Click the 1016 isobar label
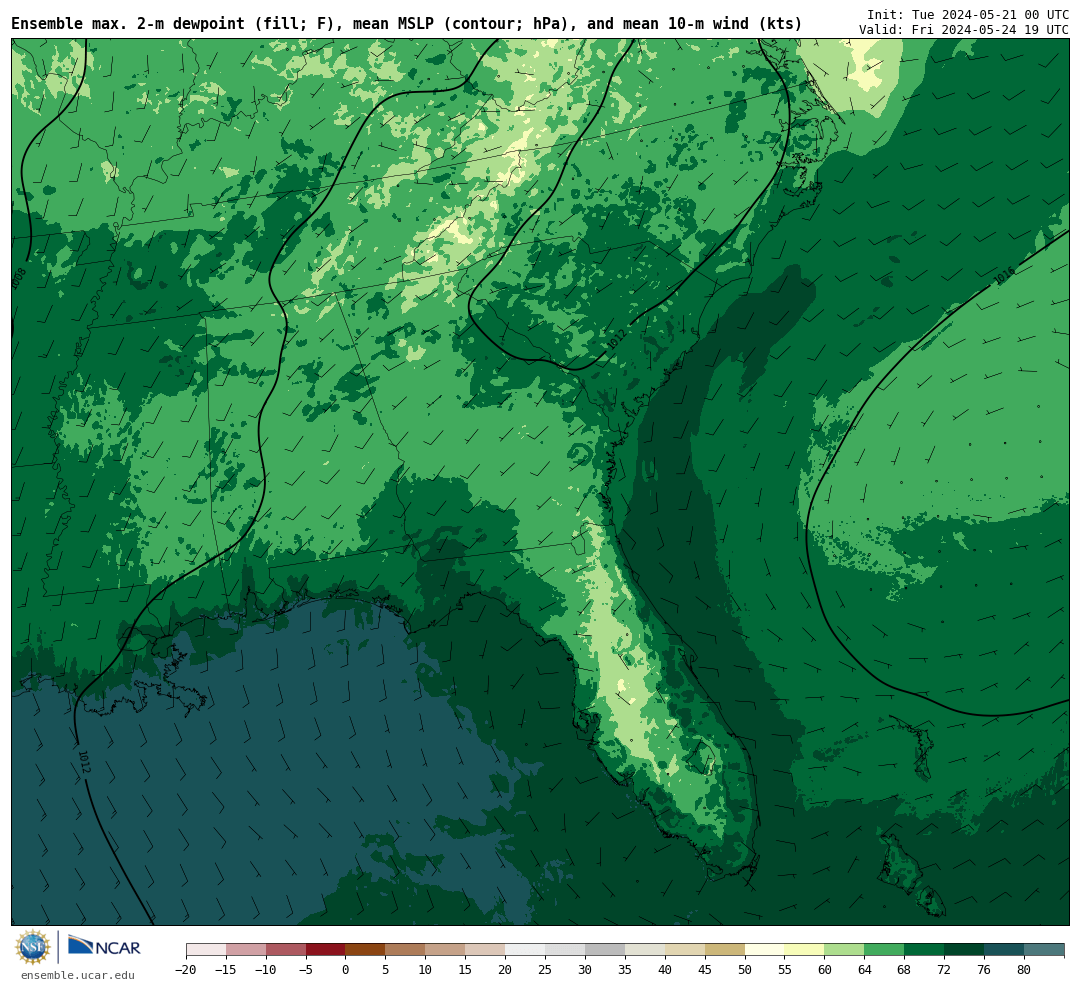The width and height of the screenshot is (1080, 988). (x=1004, y=276)
